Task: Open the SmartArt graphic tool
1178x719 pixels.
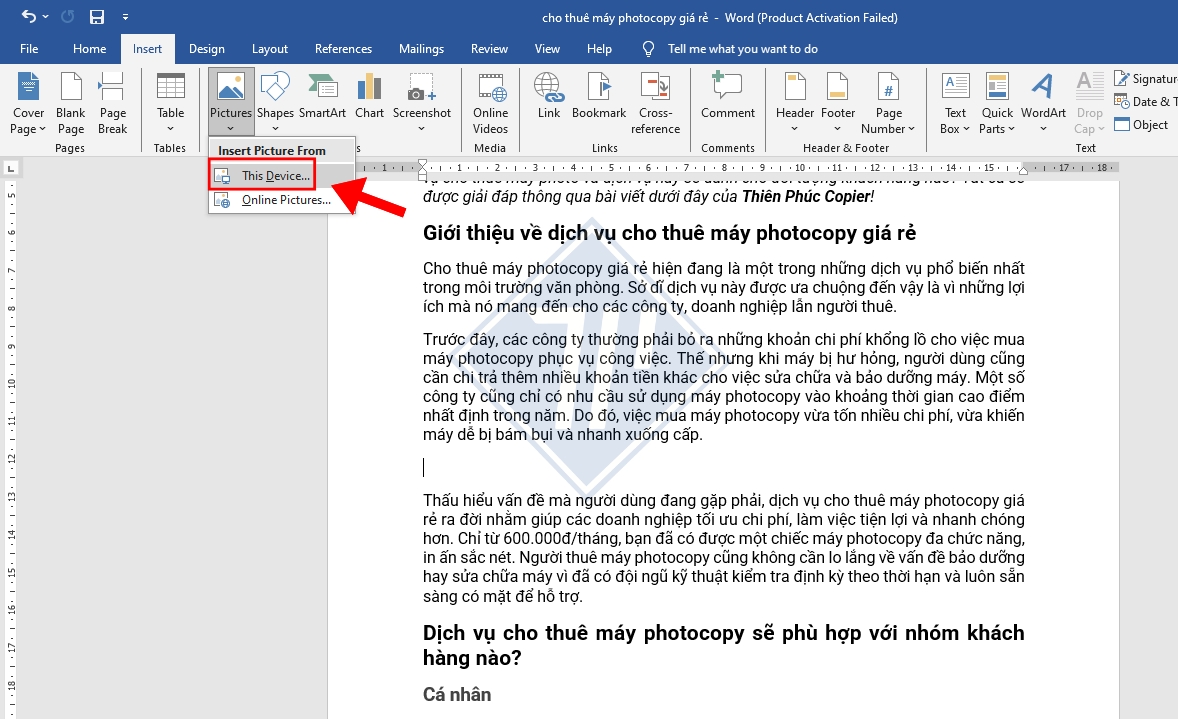Action: (x=322, y=97)
